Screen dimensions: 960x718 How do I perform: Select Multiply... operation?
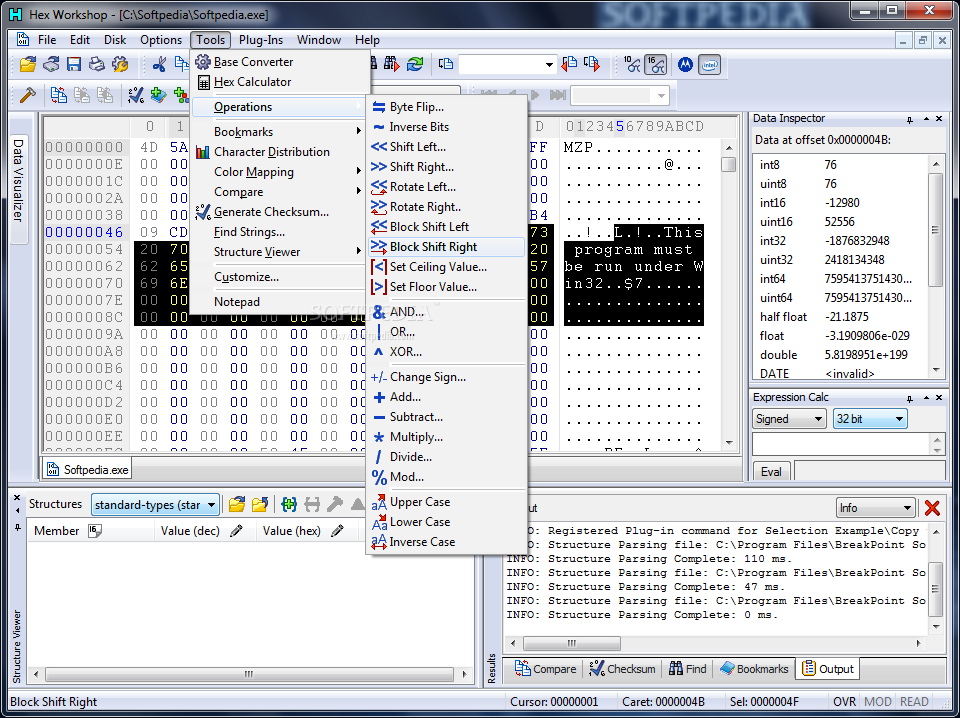(x=447, y=437)
